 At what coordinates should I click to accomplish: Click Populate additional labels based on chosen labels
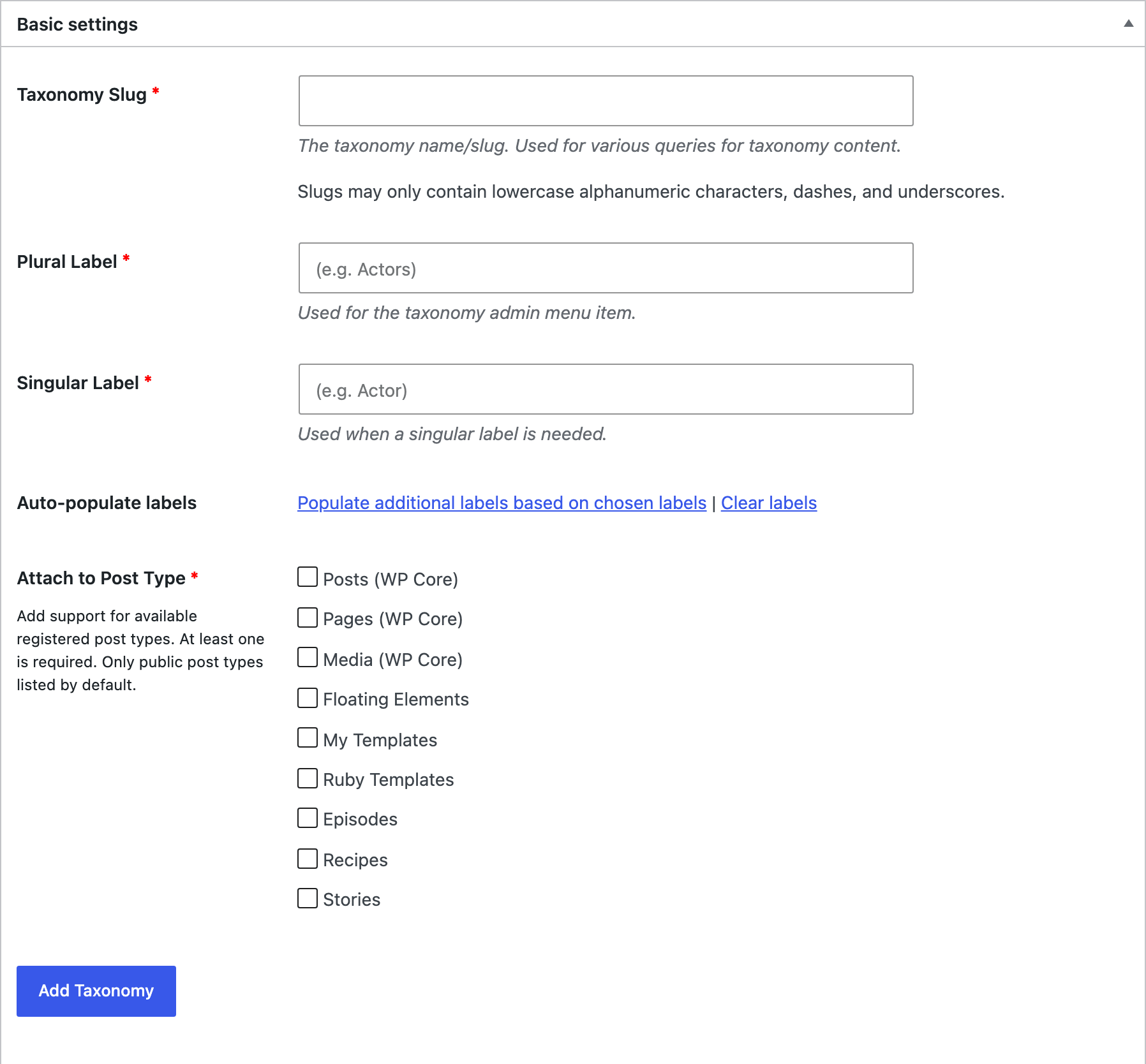click(x=502, y=503)
